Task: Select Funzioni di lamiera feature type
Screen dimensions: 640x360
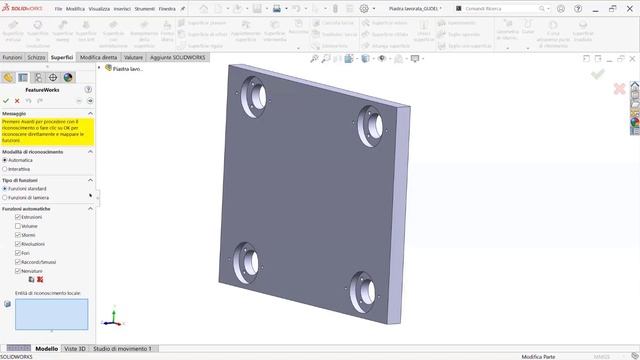Action: (5, 198)
